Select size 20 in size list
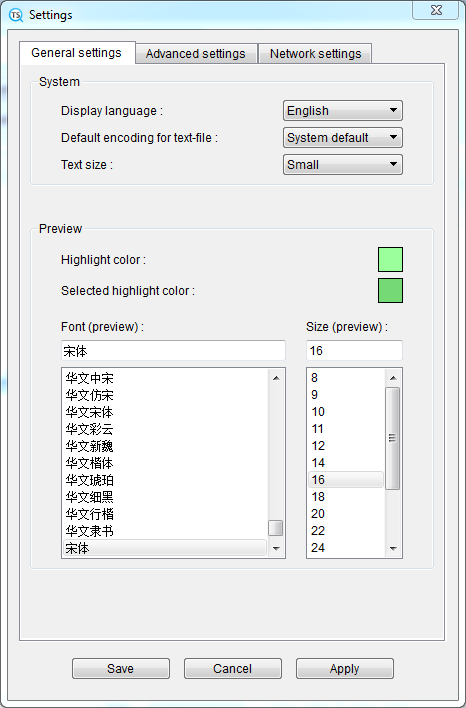466x708 pixels. tap(346, 514)
